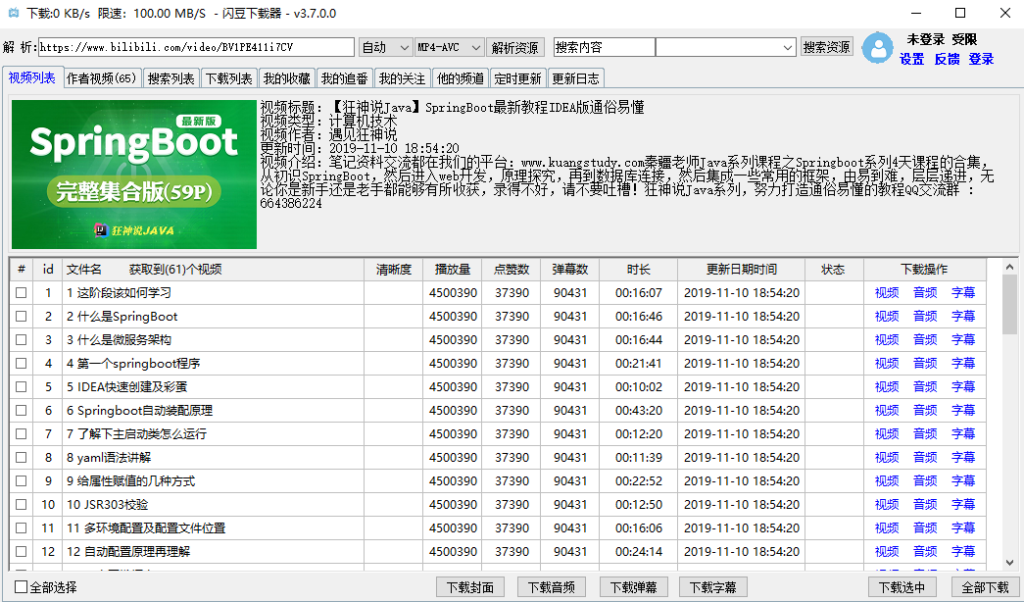Click 视频 link for 3 什么是微服务架构
Screen dimensions: 1024x602
click(x=886, y=339)
